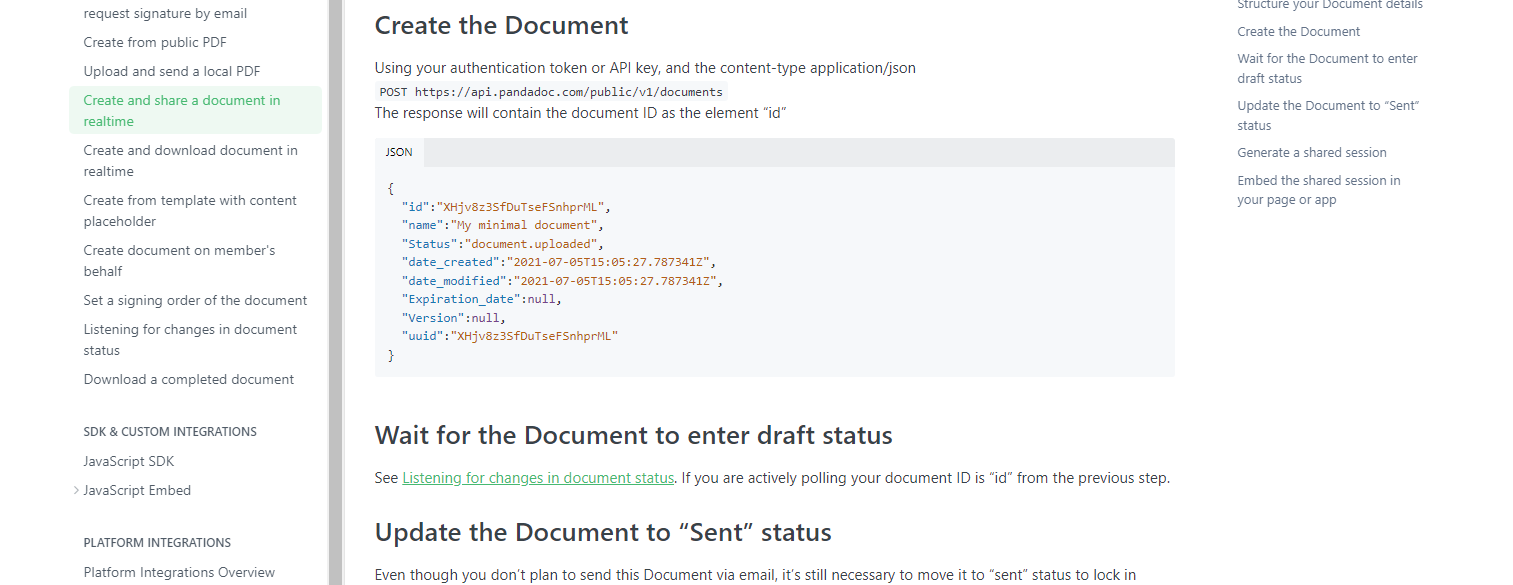Open "Upload and send a local PDF"
This screenshot has height=585, width=1513.
point(171,71)
